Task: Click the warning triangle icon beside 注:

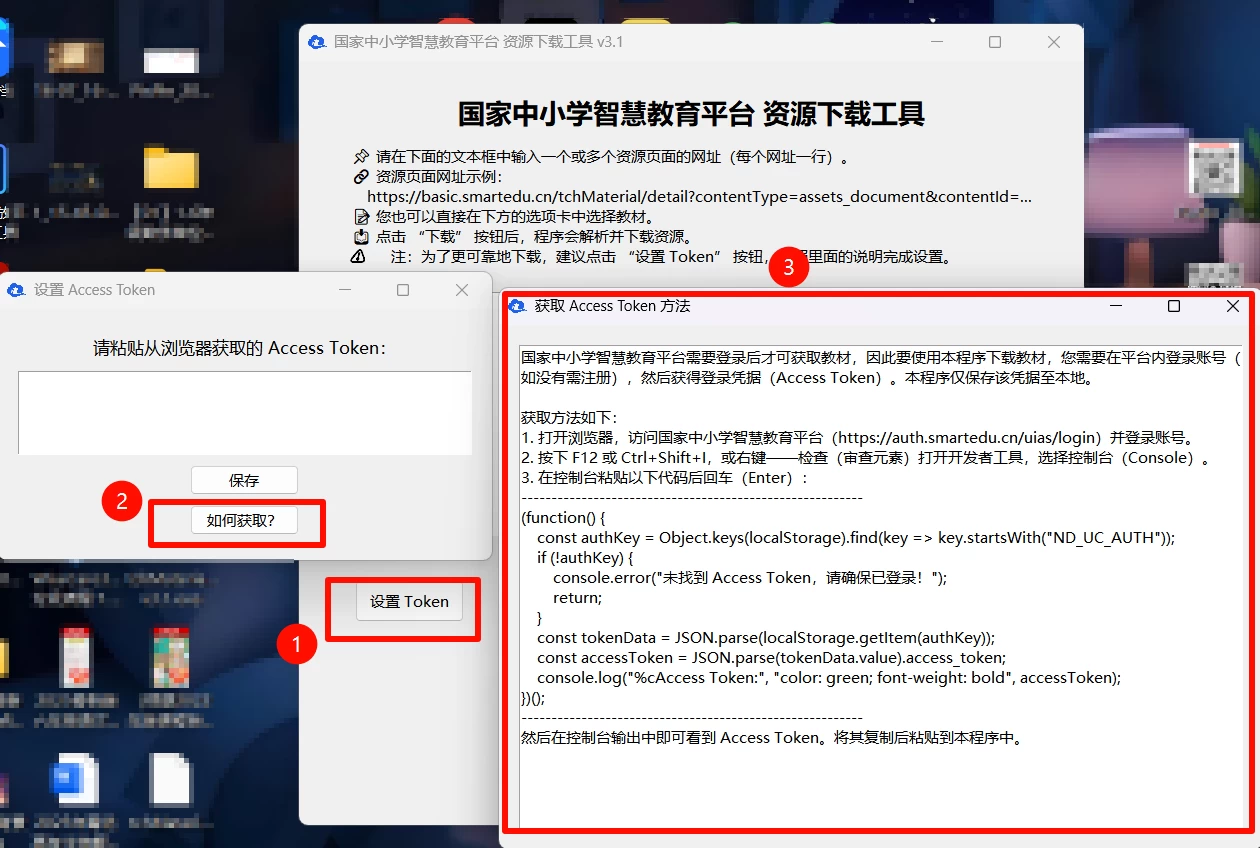Action: [x=358, y=257]
